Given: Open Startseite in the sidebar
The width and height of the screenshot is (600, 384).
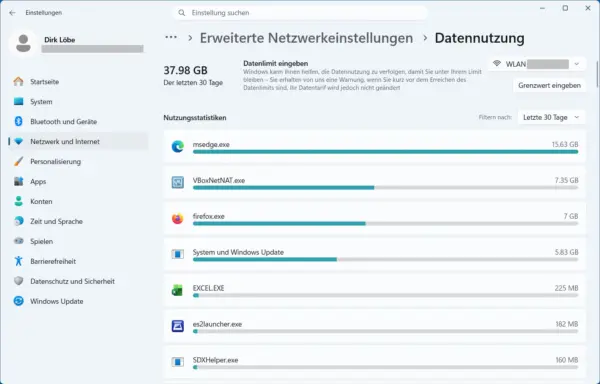Looking at the screenshot, I should 78,81.
